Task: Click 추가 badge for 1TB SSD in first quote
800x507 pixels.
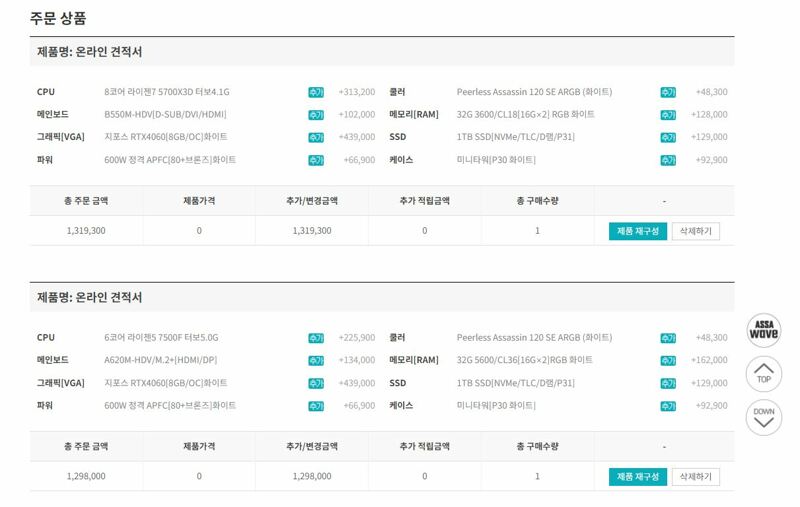Action: click(x=668, y=138)
